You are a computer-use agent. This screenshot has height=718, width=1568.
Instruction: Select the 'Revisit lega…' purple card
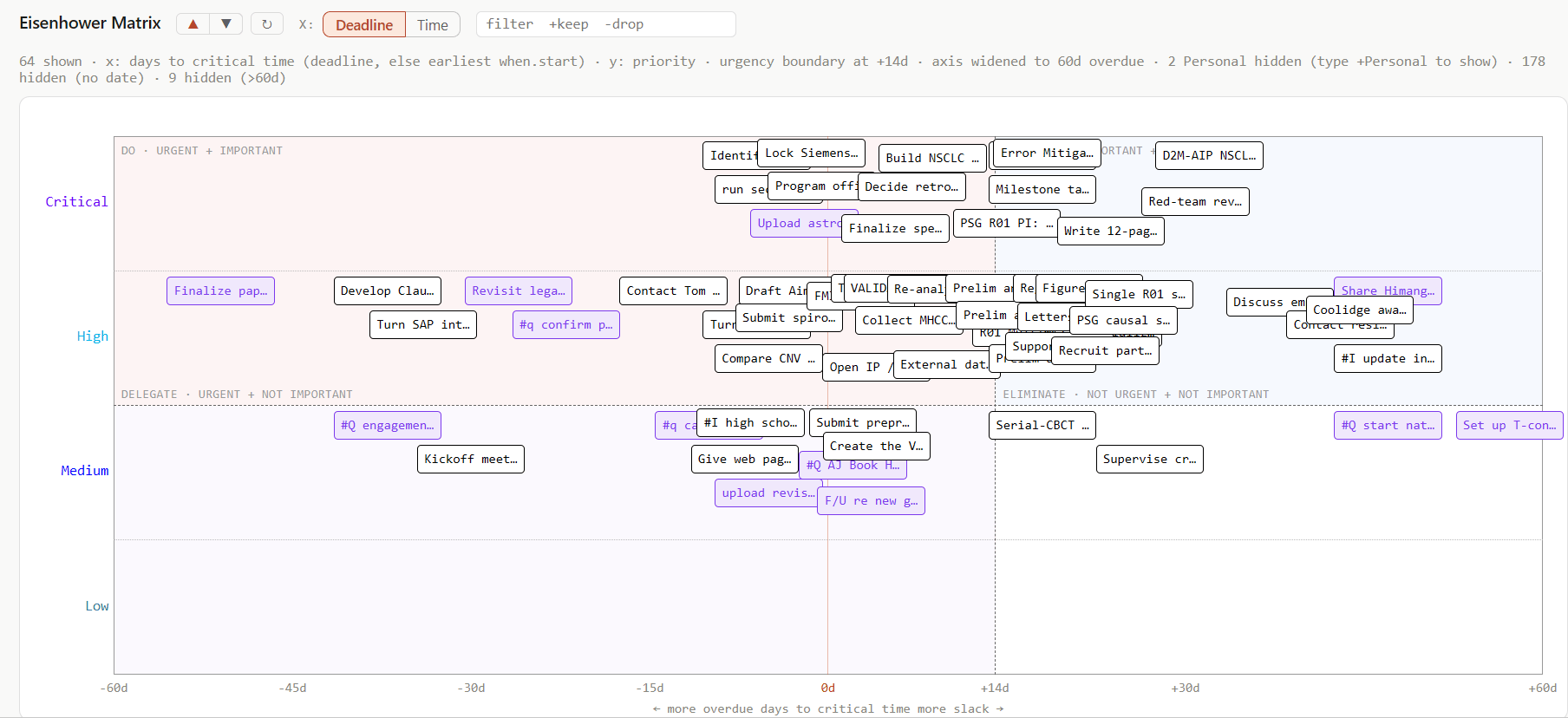click(519, 291)
